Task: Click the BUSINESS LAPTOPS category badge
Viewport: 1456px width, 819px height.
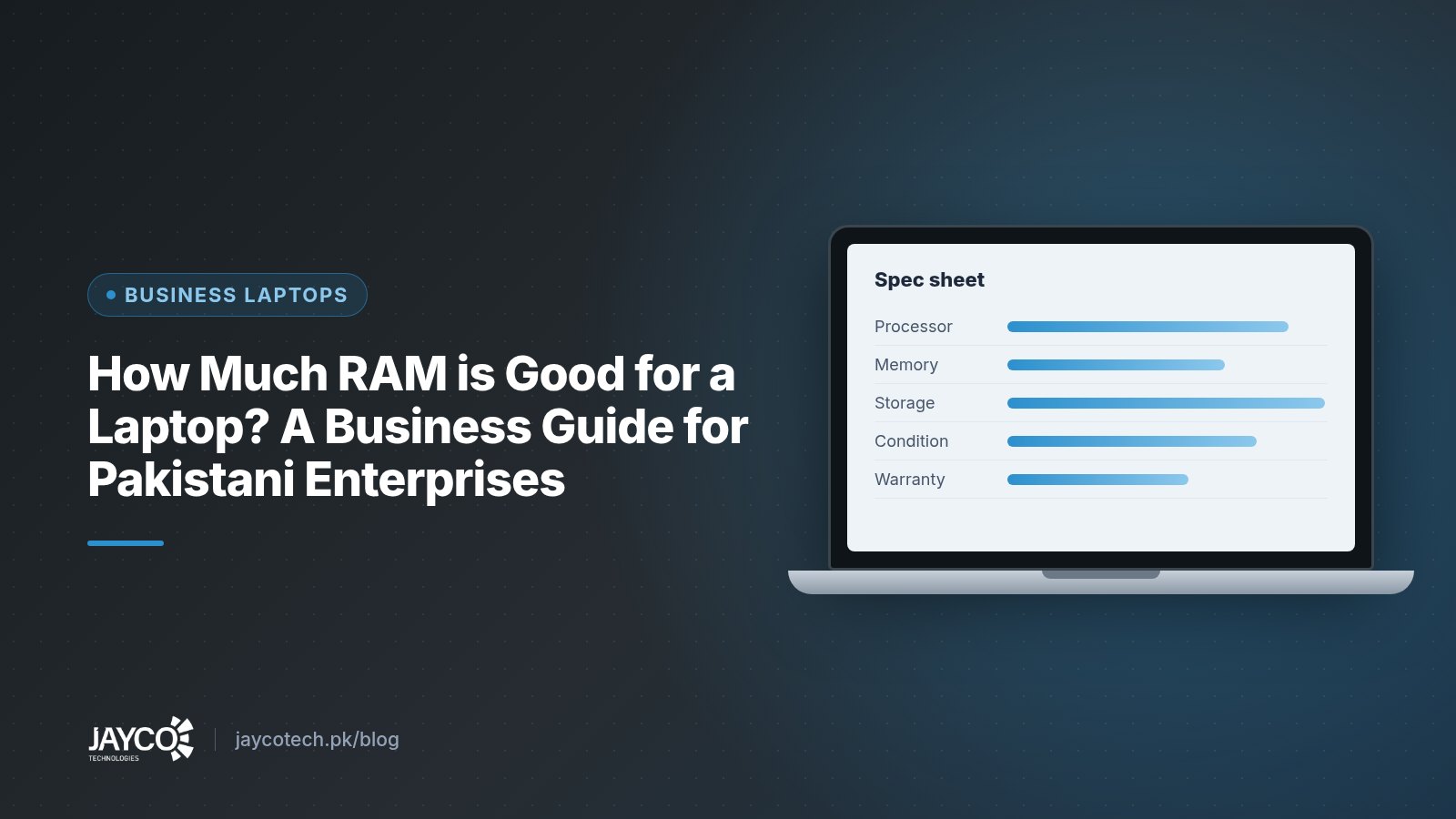Action: 227,295
